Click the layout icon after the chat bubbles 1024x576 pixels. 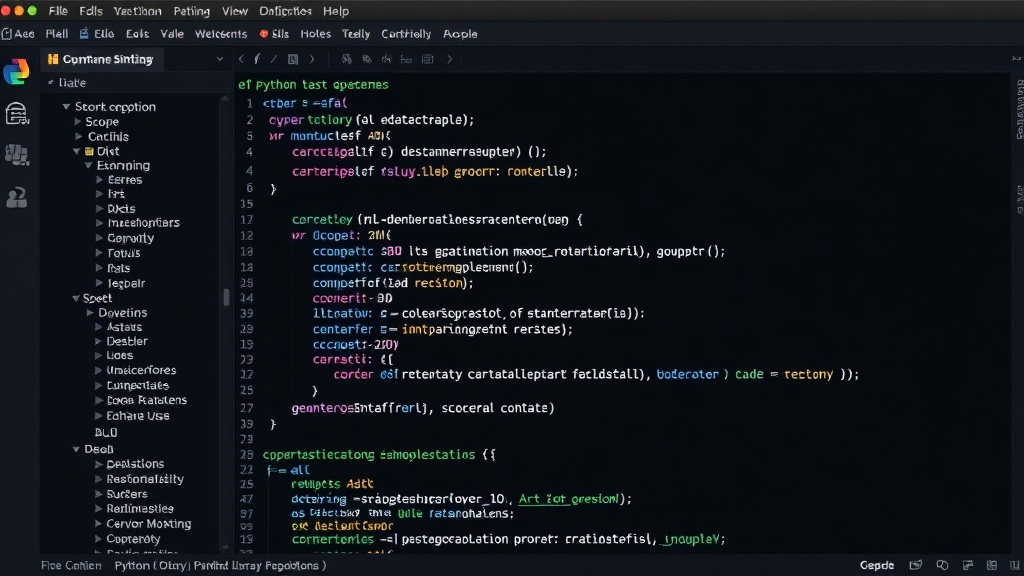[x=968, y=565]
